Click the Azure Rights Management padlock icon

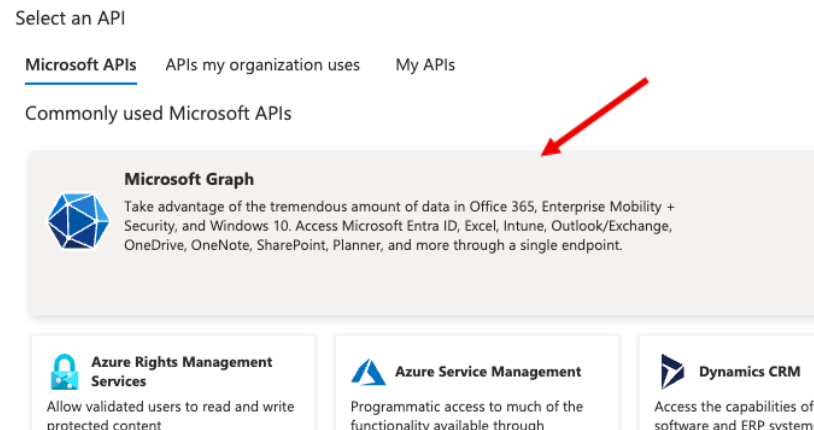pos(64,372)
